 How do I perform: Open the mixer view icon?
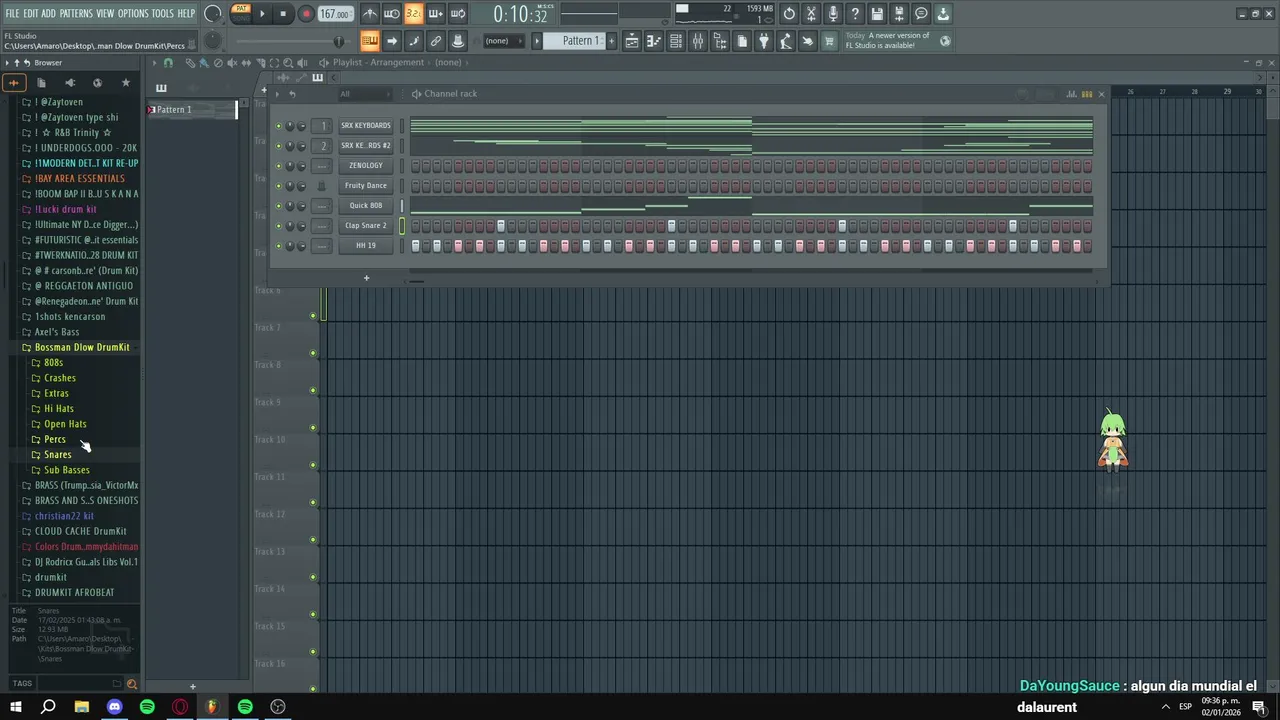click(698, 41)
